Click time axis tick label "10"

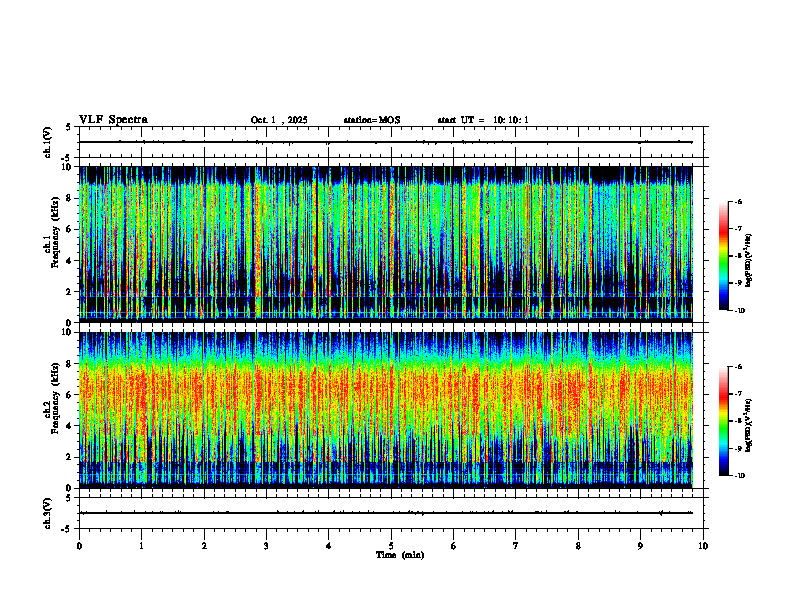pos(703,546)
